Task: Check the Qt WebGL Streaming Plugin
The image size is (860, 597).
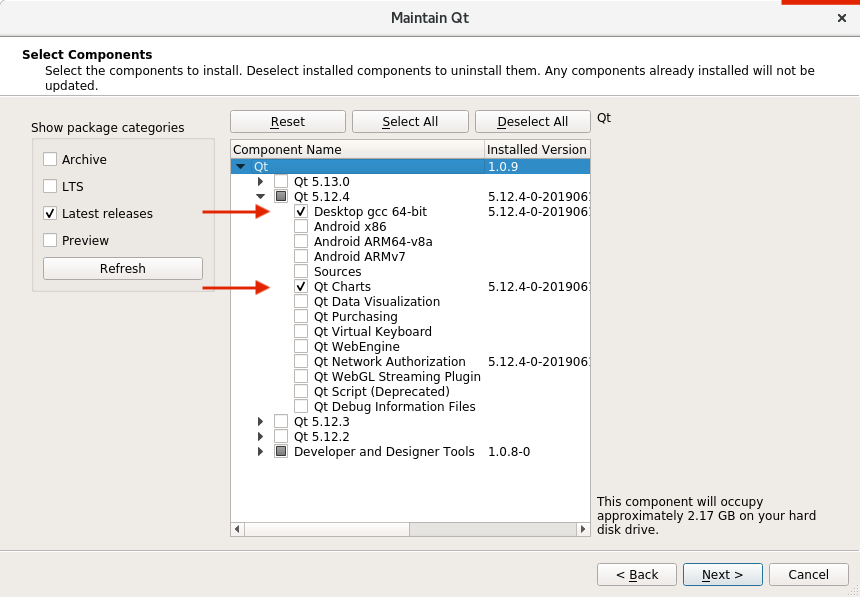Action: pyautogui.click(x=301, y=376)
